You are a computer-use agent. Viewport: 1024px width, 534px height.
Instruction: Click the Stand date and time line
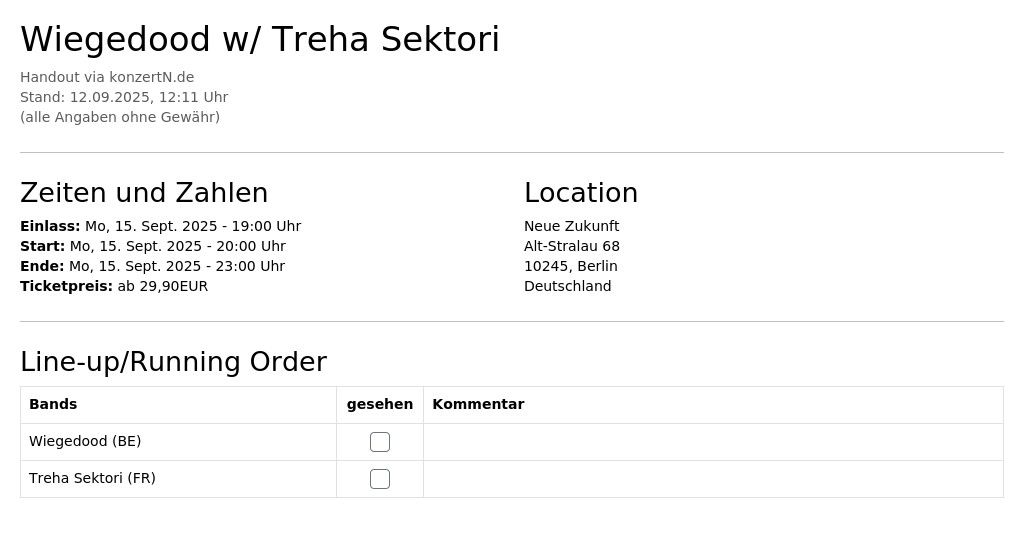pyautogui.click(x=124, y=97)
